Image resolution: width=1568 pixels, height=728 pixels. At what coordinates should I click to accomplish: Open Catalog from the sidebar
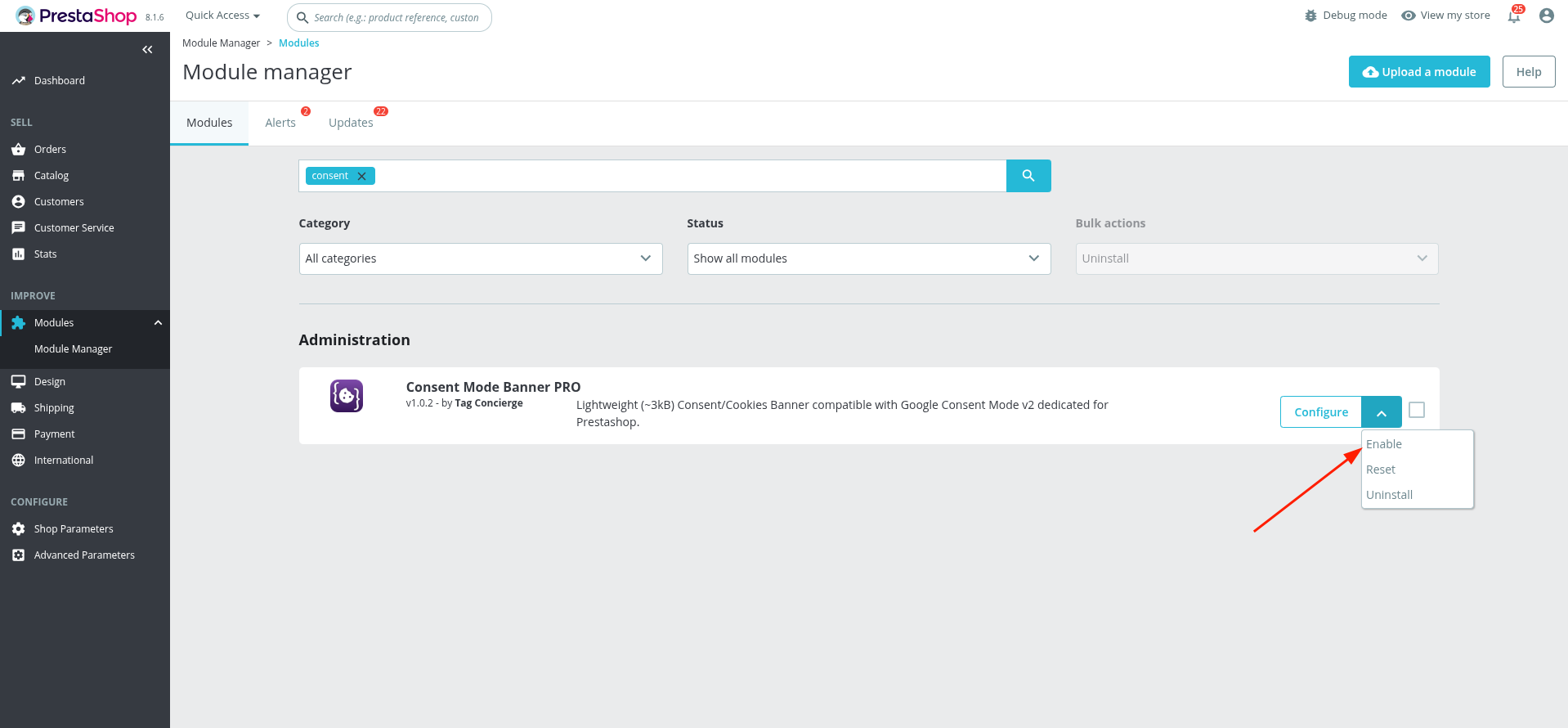[x=52, y=175]
